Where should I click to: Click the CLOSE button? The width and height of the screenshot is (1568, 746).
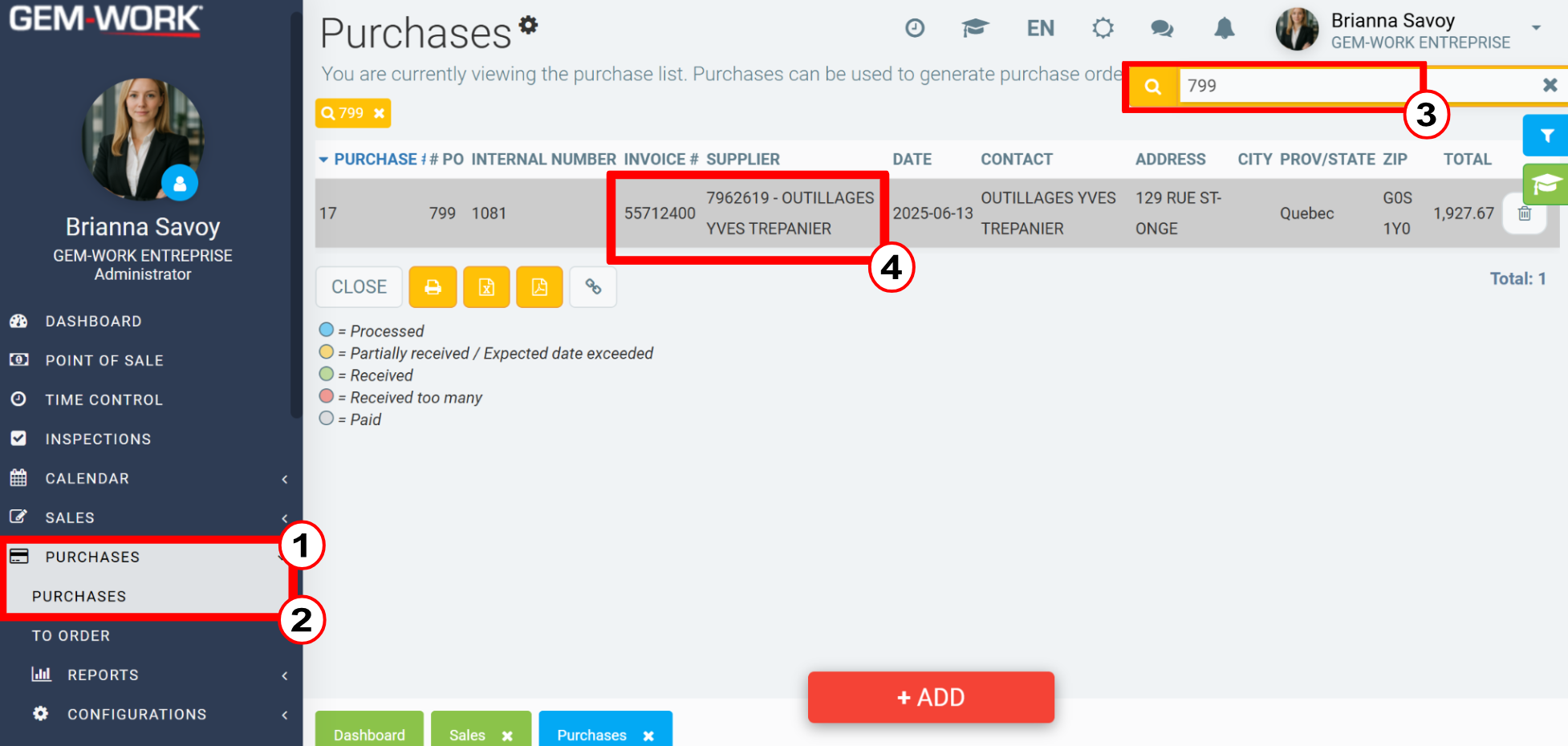click(359, 287)
